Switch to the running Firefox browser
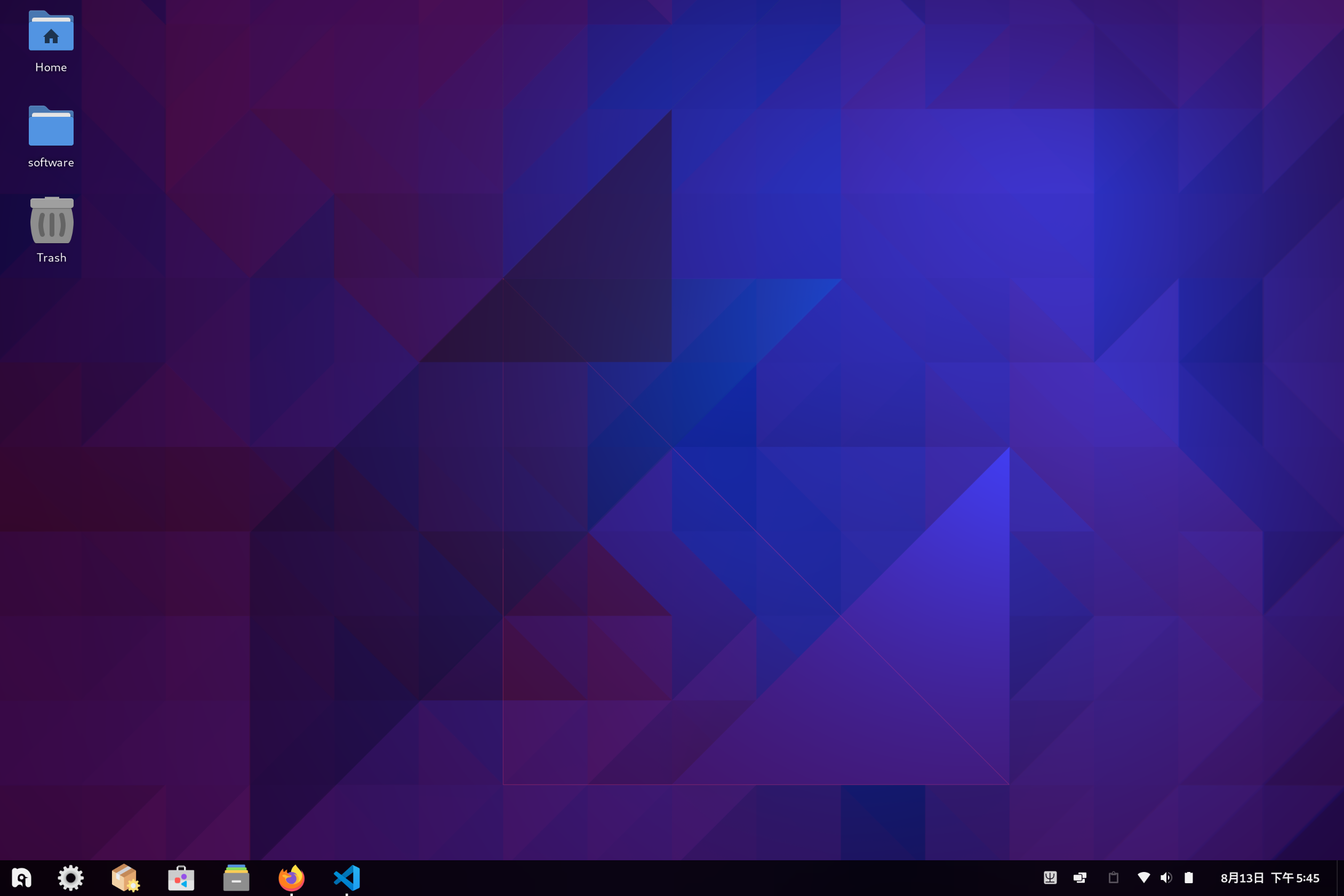This screenshot has width=1344, height=896. (x=291, y=878)
